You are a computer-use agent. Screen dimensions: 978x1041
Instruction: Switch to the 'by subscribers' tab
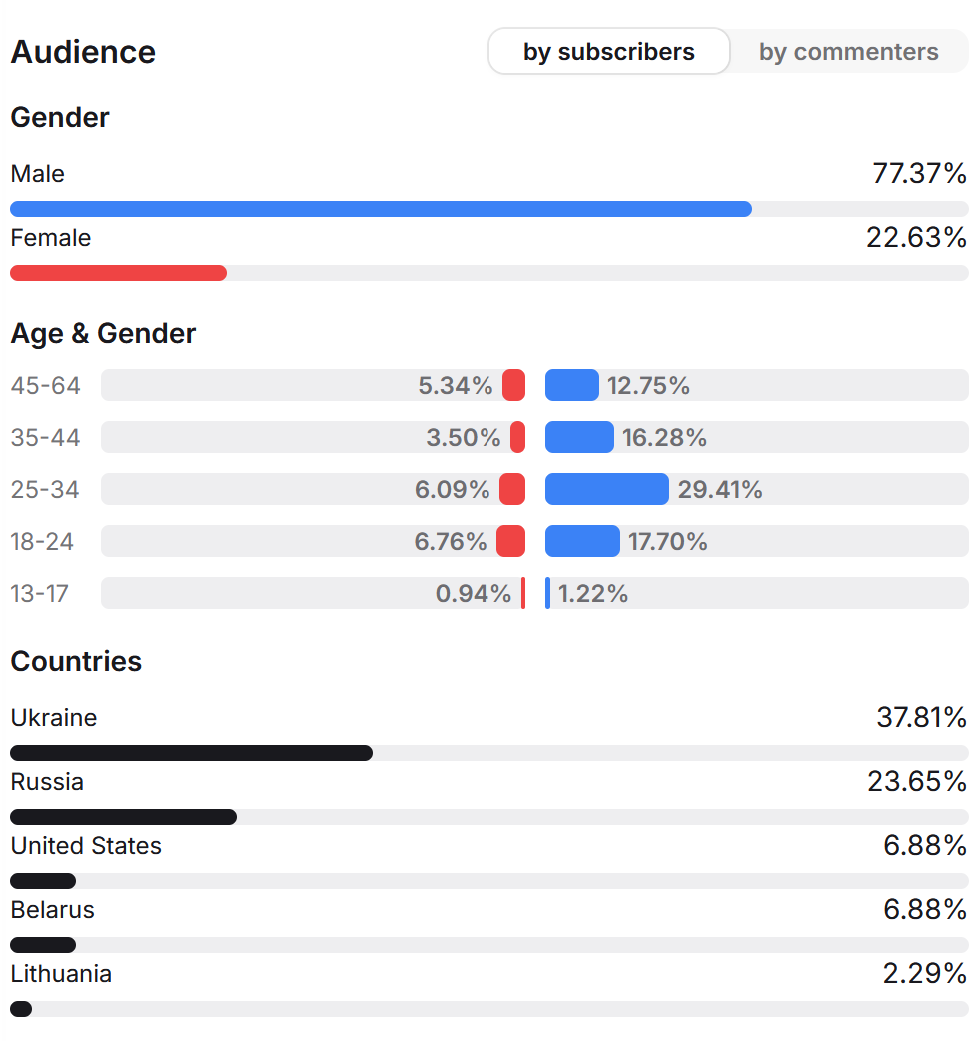point(609,52)
